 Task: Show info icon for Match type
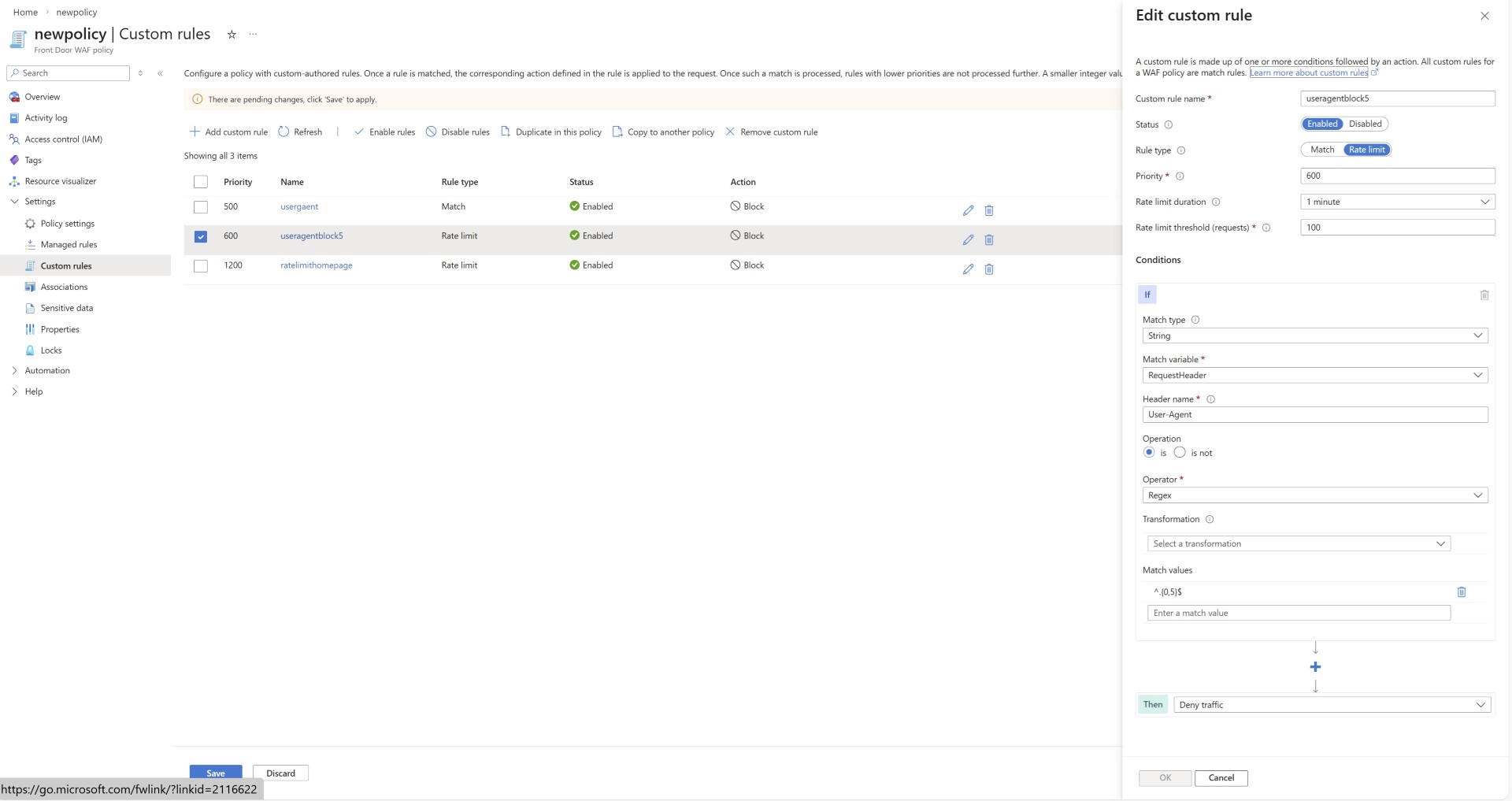[x=1195, y=320]
